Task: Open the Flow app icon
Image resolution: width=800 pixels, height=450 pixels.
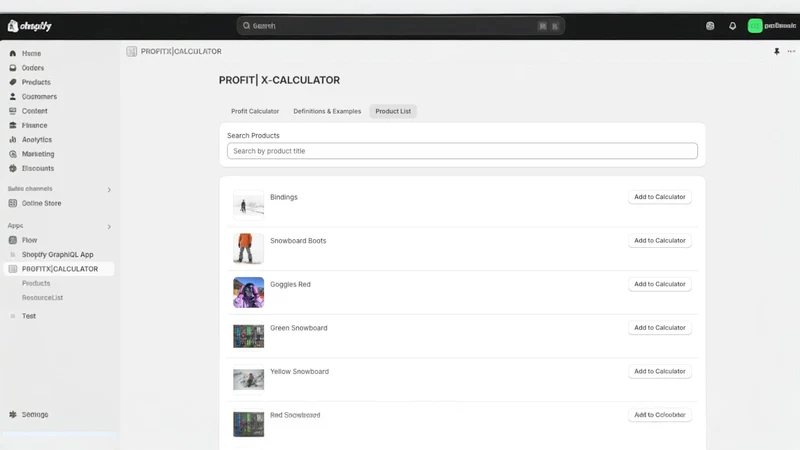Action: tap(13, 240)
